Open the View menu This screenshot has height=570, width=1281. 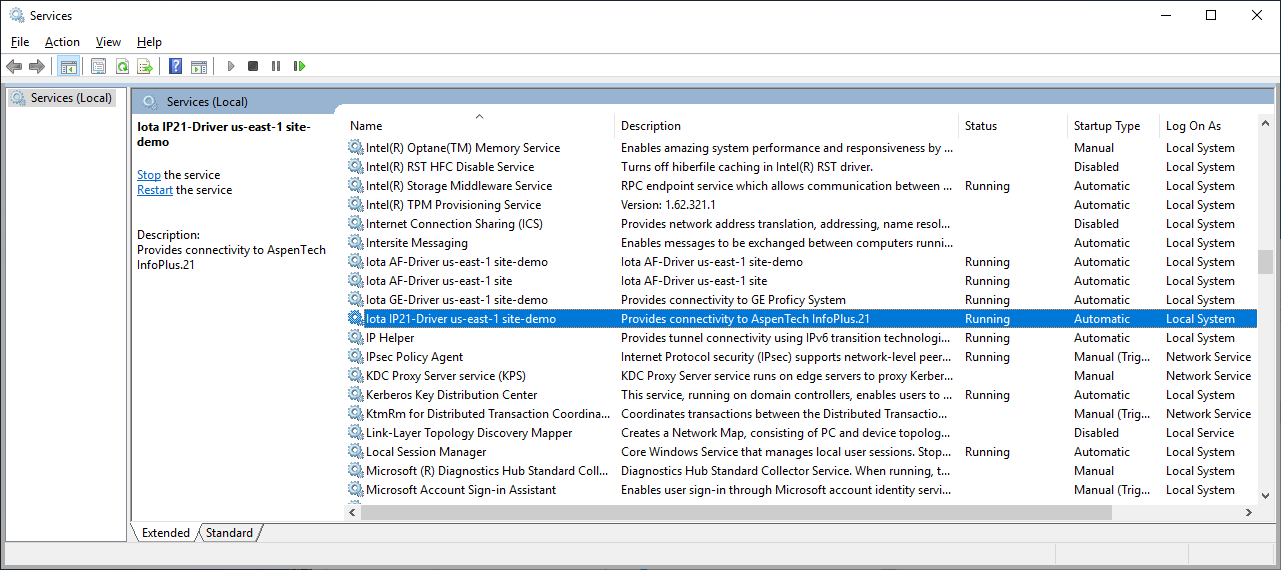click(108, 42)
